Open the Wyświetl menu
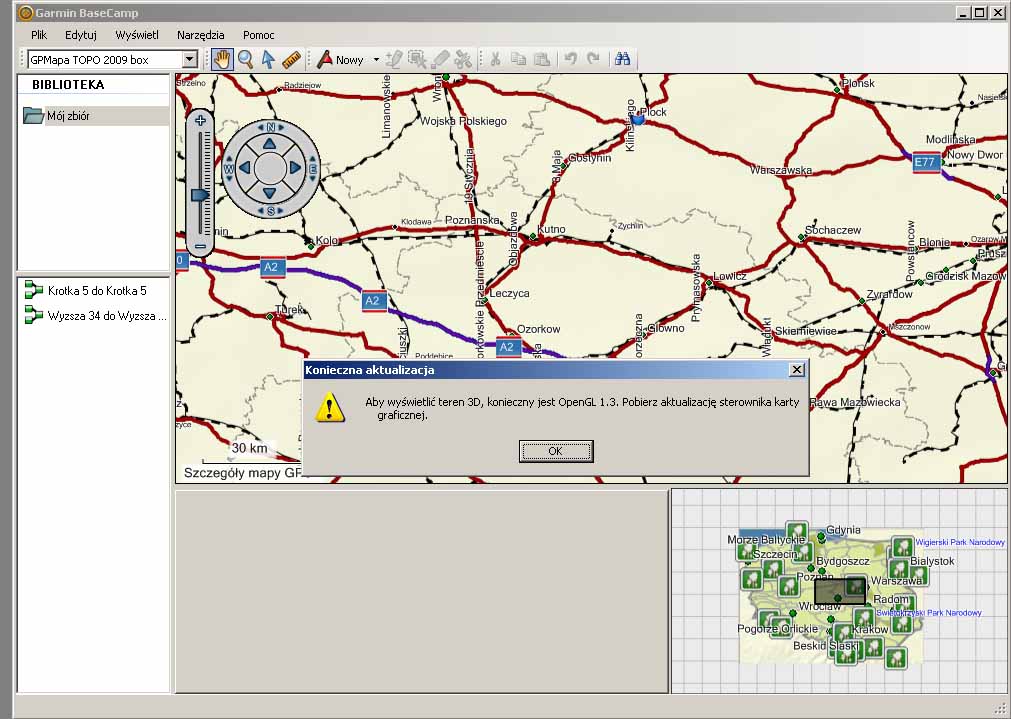1011x719 pixels. (137, 35)
